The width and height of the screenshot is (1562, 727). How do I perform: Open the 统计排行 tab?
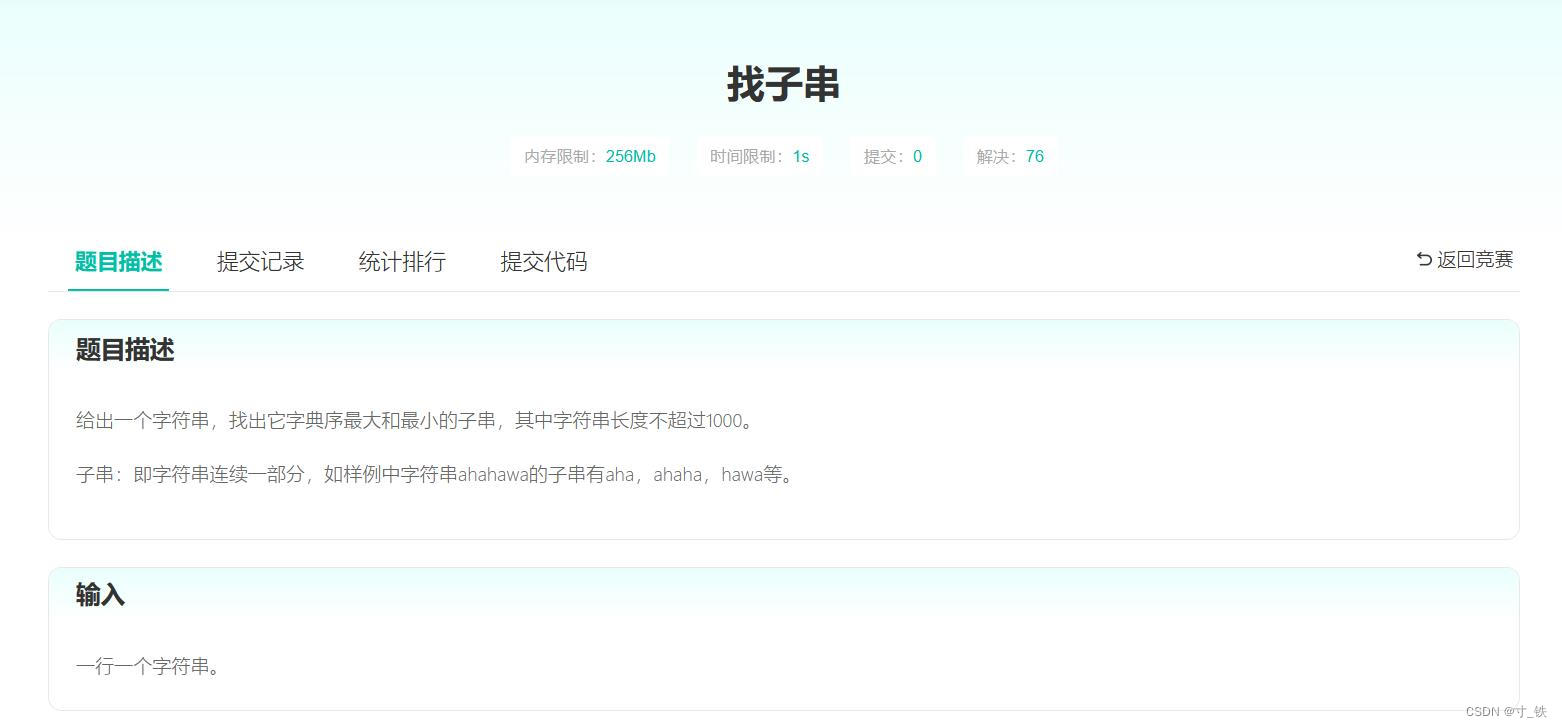click(x=401, y=261)
